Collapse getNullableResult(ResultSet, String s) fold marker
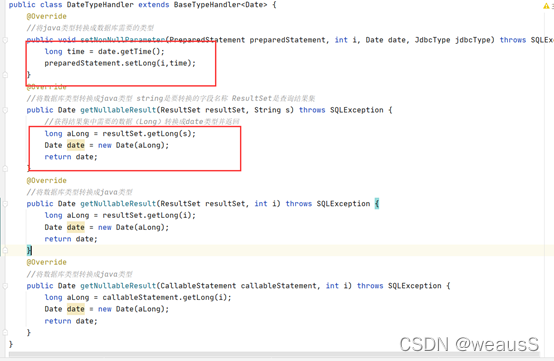 click(x=5, y=110)
